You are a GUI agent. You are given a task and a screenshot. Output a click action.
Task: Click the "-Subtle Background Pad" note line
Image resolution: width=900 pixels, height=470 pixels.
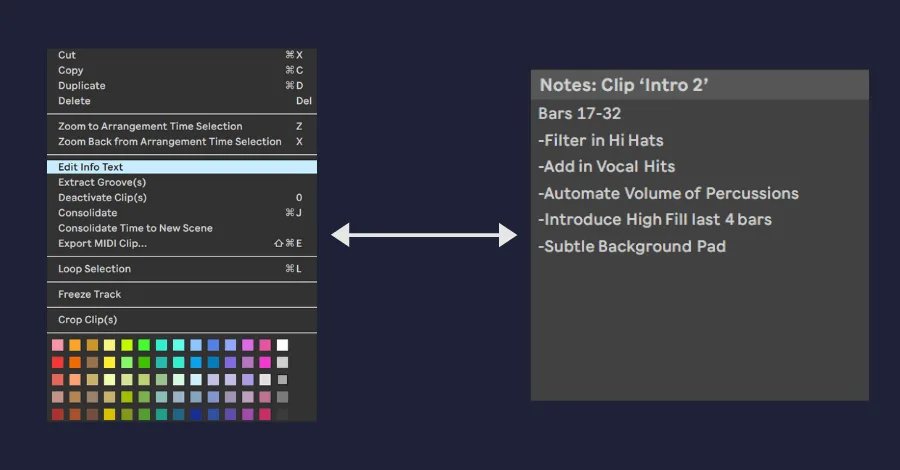(x=632, y=247)
